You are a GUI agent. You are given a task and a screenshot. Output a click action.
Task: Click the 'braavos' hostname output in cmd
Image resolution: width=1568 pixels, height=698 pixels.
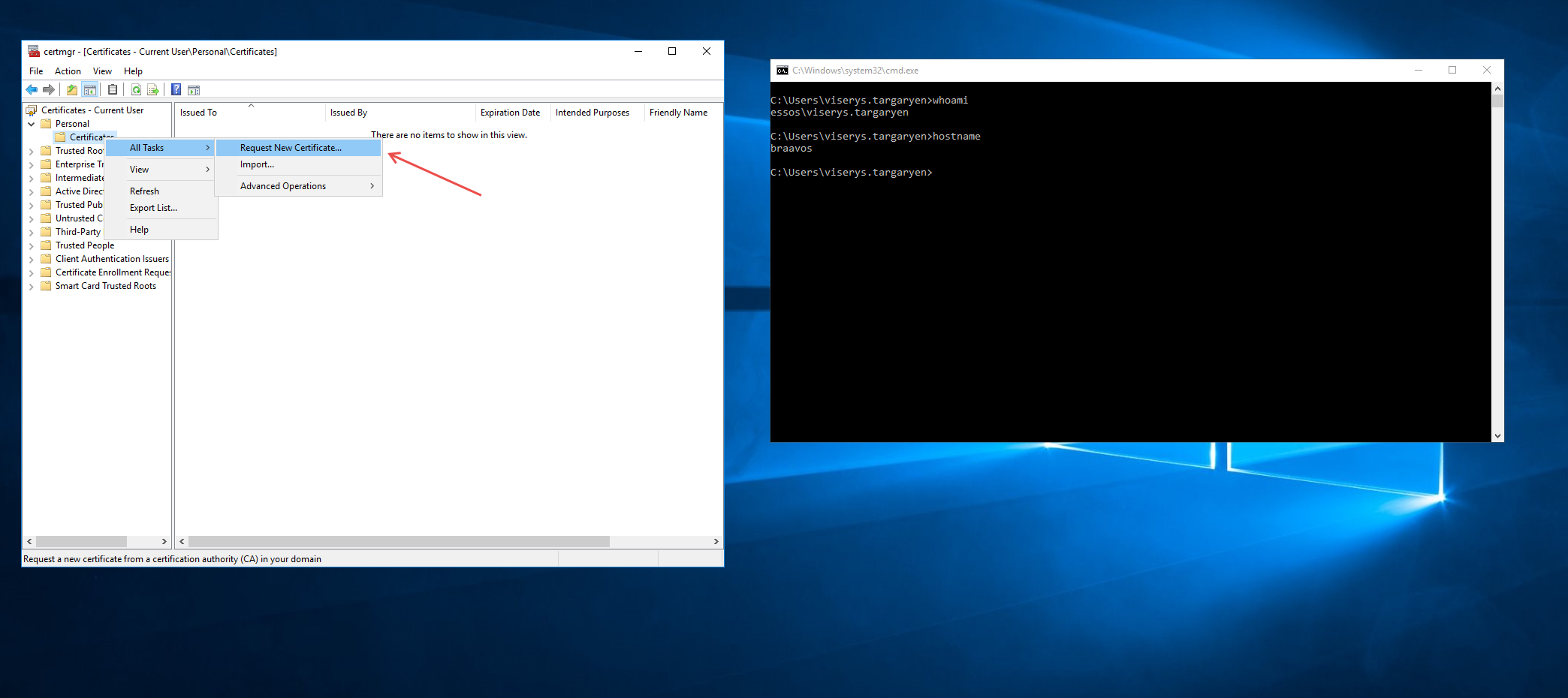[792, 149]
